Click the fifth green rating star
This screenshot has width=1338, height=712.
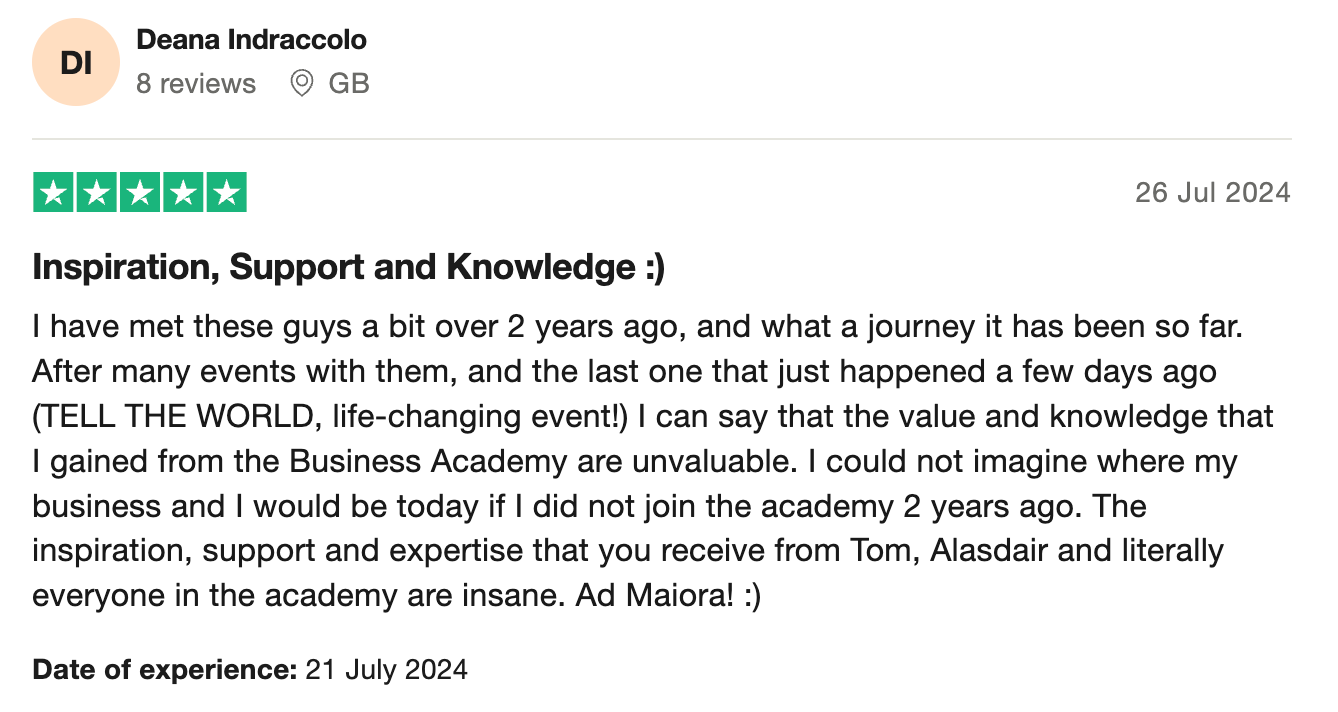point(226,193)
